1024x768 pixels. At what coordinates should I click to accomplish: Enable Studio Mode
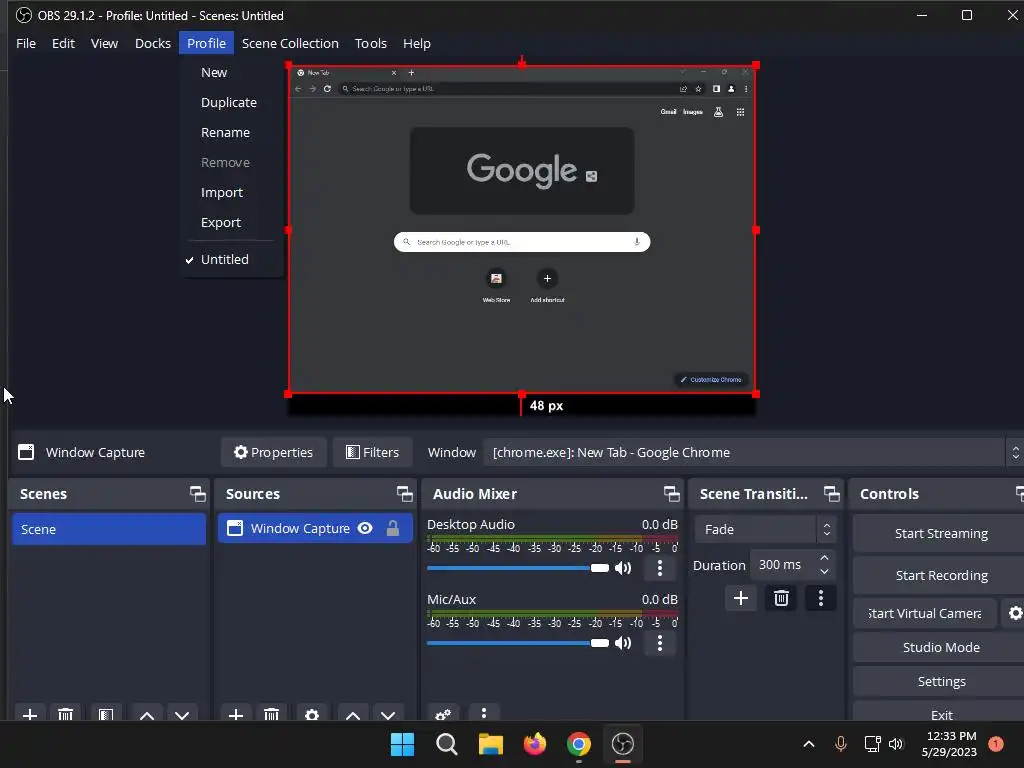coord(940,647)
